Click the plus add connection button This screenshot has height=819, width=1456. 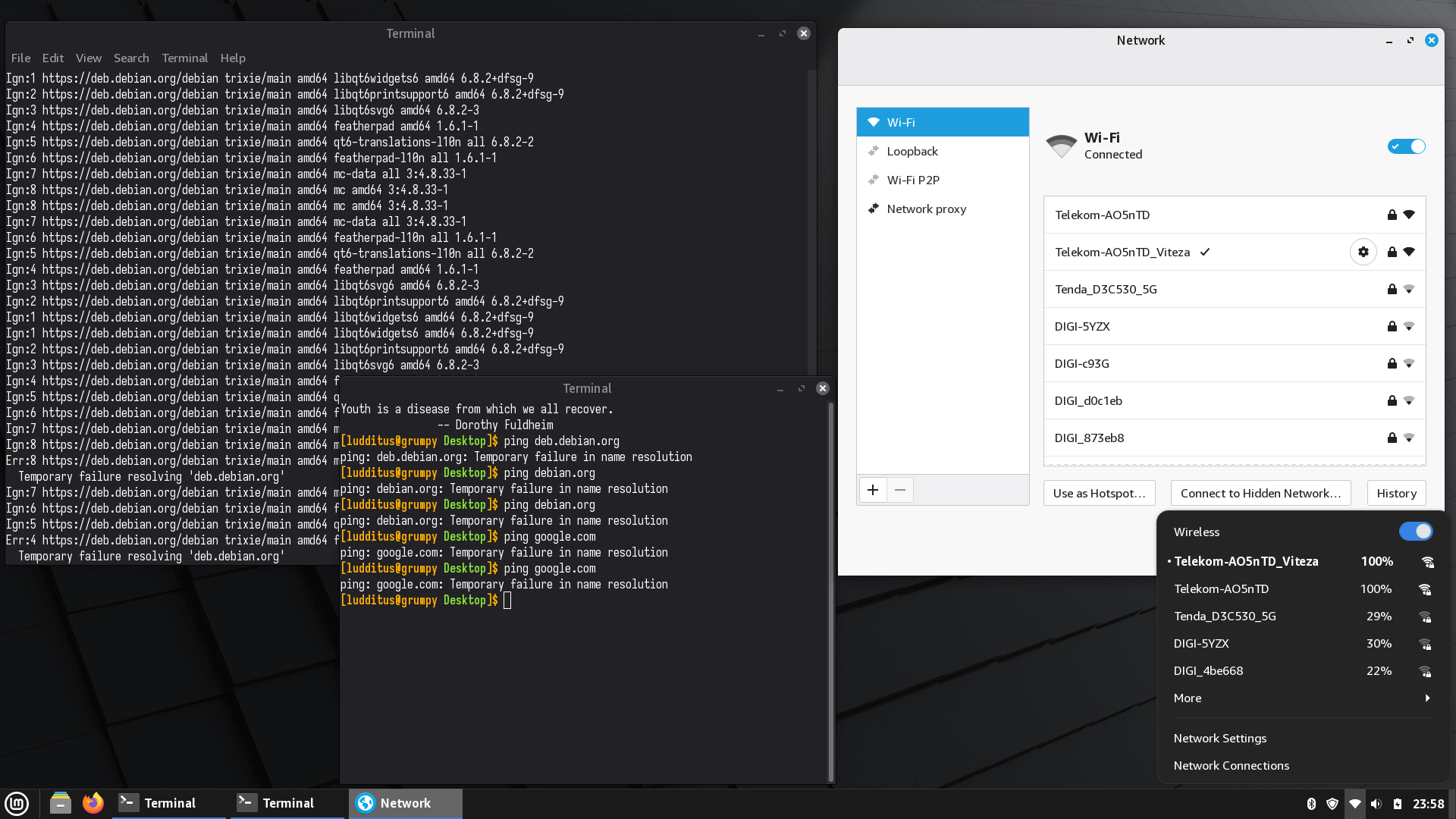(873, 490)
